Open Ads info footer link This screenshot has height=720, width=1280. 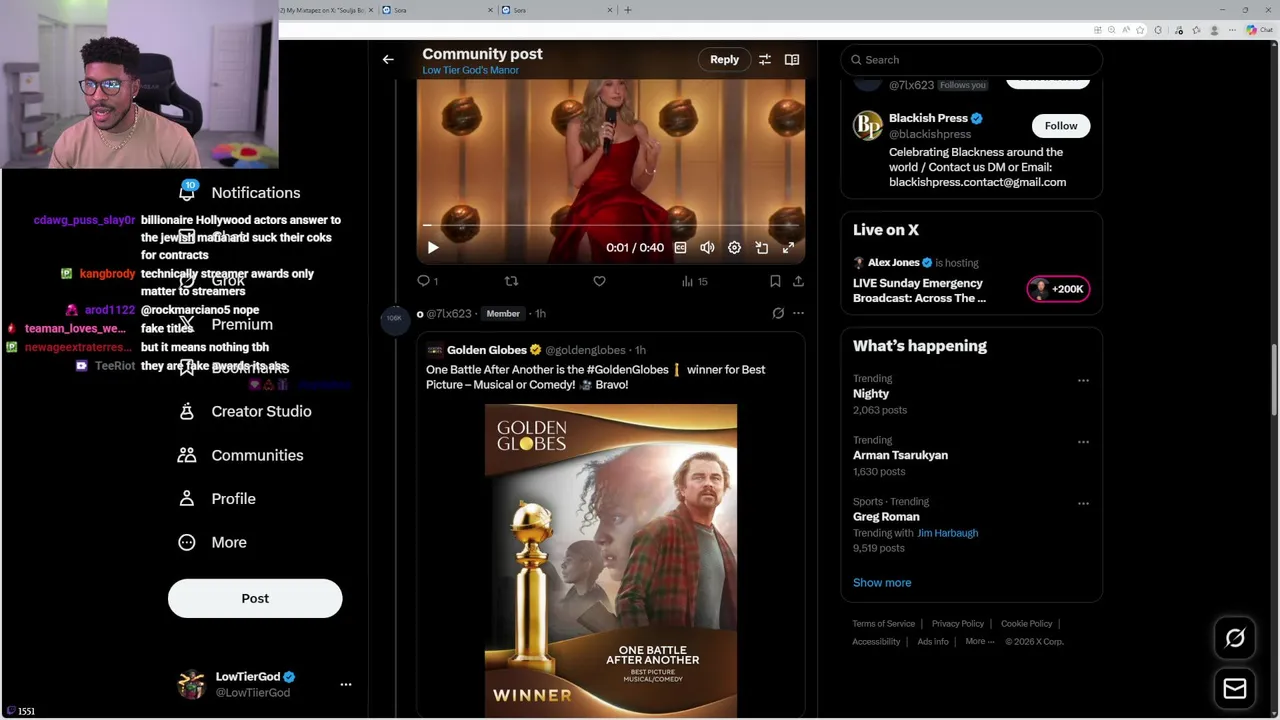coord(933,642)
